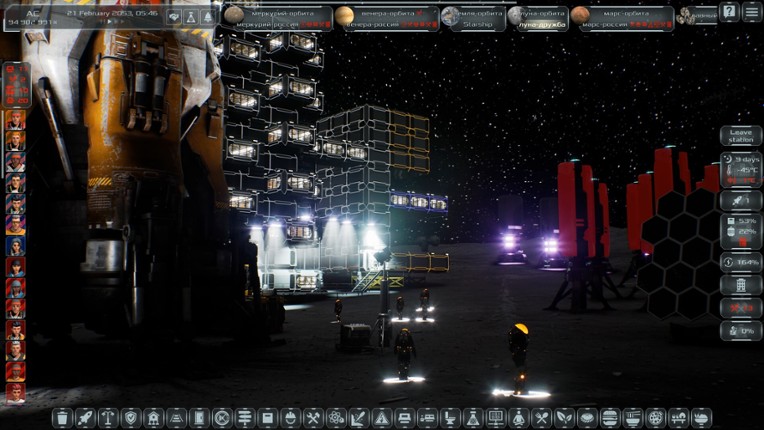The image size is (764, 430).
Task: Select the topmost crew member portrait
Action: 15,120
